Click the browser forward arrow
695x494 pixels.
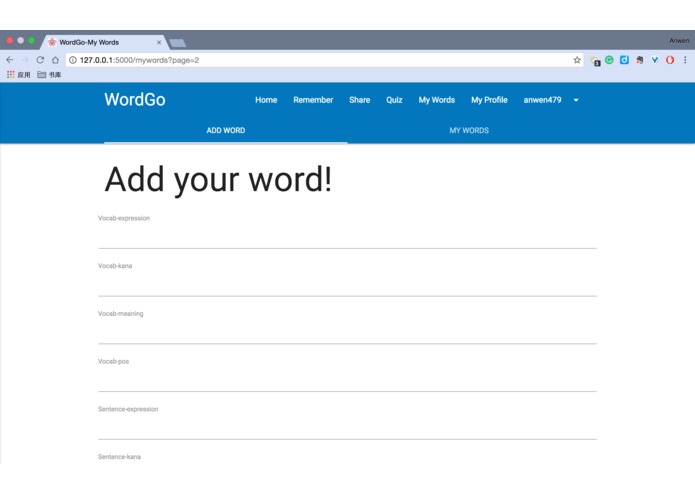(x=25, y=60)
